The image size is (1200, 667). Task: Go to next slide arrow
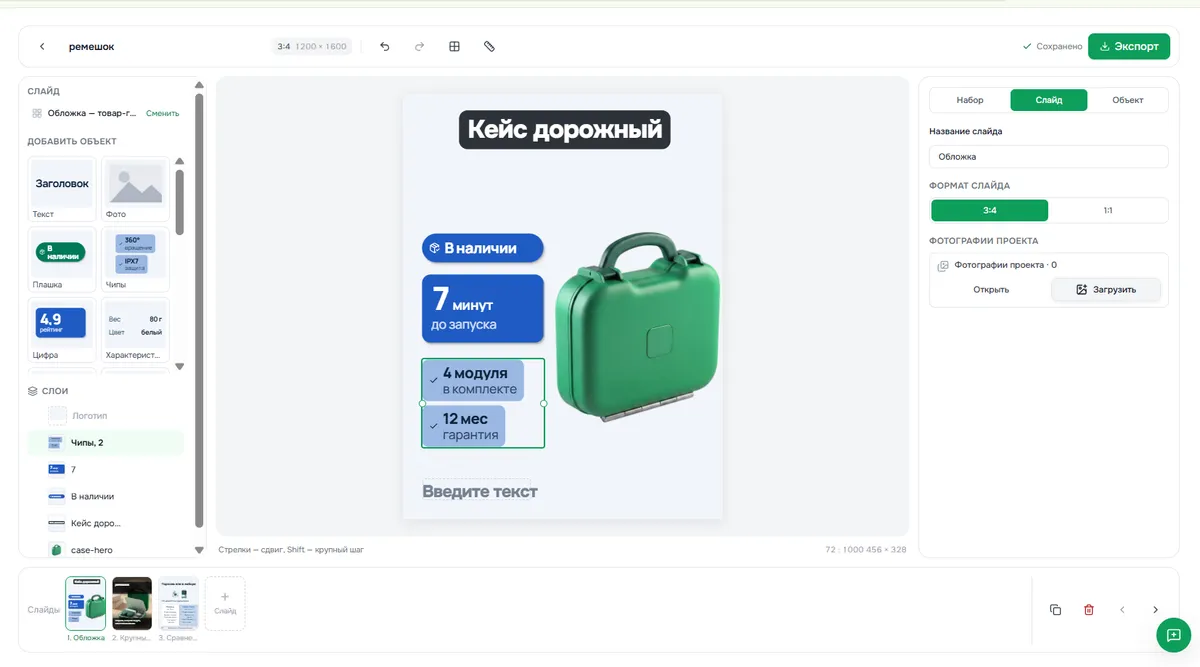[x=1155, y=610]
